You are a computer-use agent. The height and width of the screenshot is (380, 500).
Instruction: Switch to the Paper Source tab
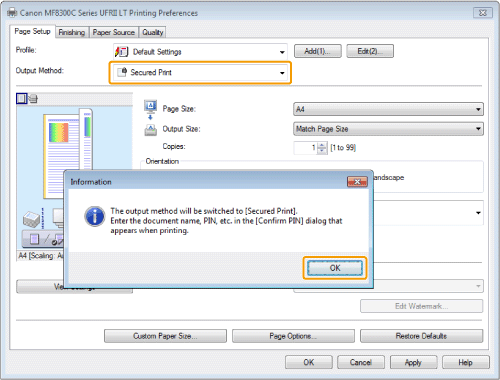[114, 32]
